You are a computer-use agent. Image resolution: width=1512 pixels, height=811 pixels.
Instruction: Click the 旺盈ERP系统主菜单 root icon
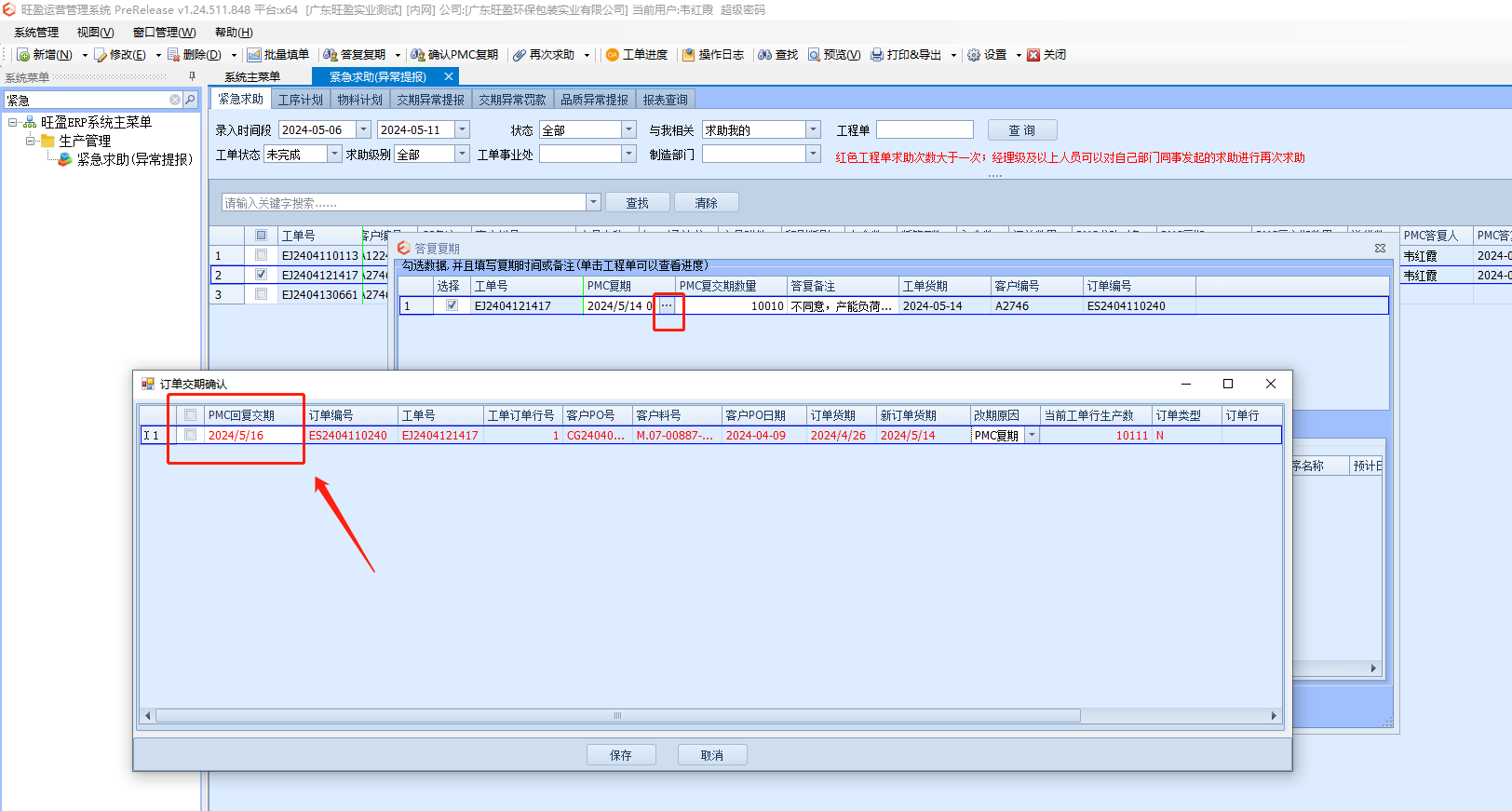point(30,122)
